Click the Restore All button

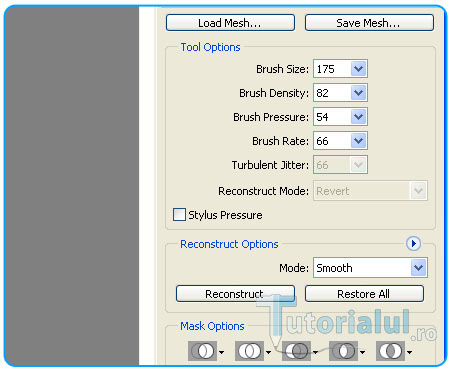click(364, 294)
